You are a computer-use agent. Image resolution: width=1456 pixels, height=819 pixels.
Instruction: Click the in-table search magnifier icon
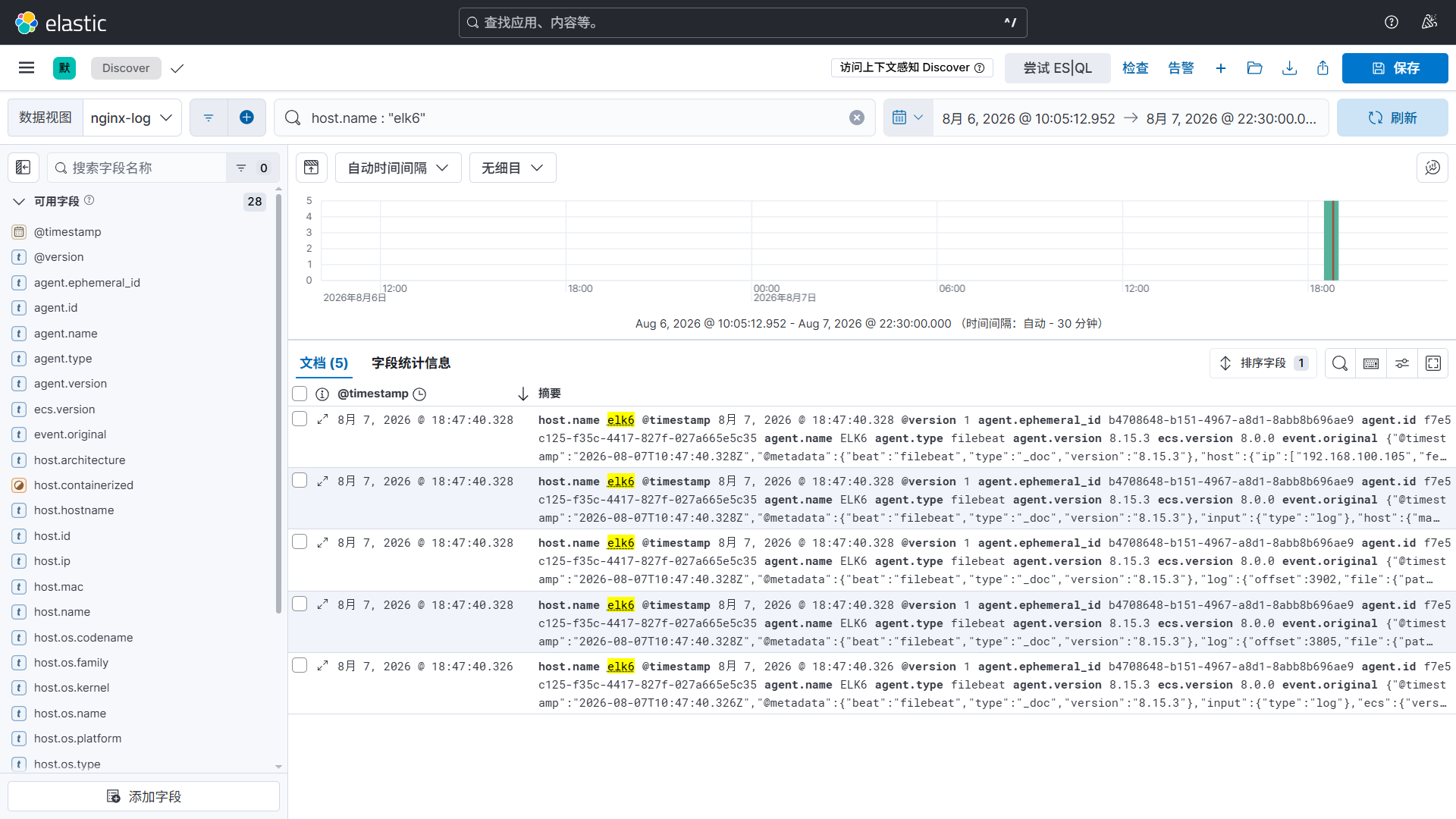click(x=1340, y=363)
